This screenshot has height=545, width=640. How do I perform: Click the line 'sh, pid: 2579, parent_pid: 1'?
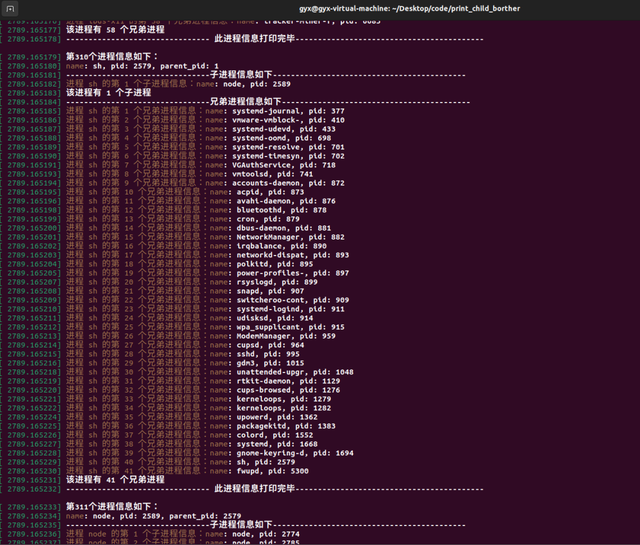[x=156, y=66]
